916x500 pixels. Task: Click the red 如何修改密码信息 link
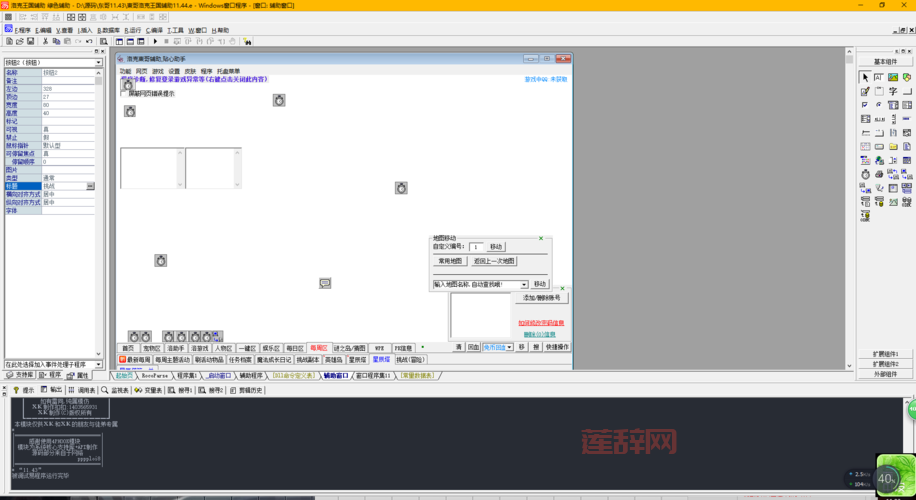coord(541,323)
